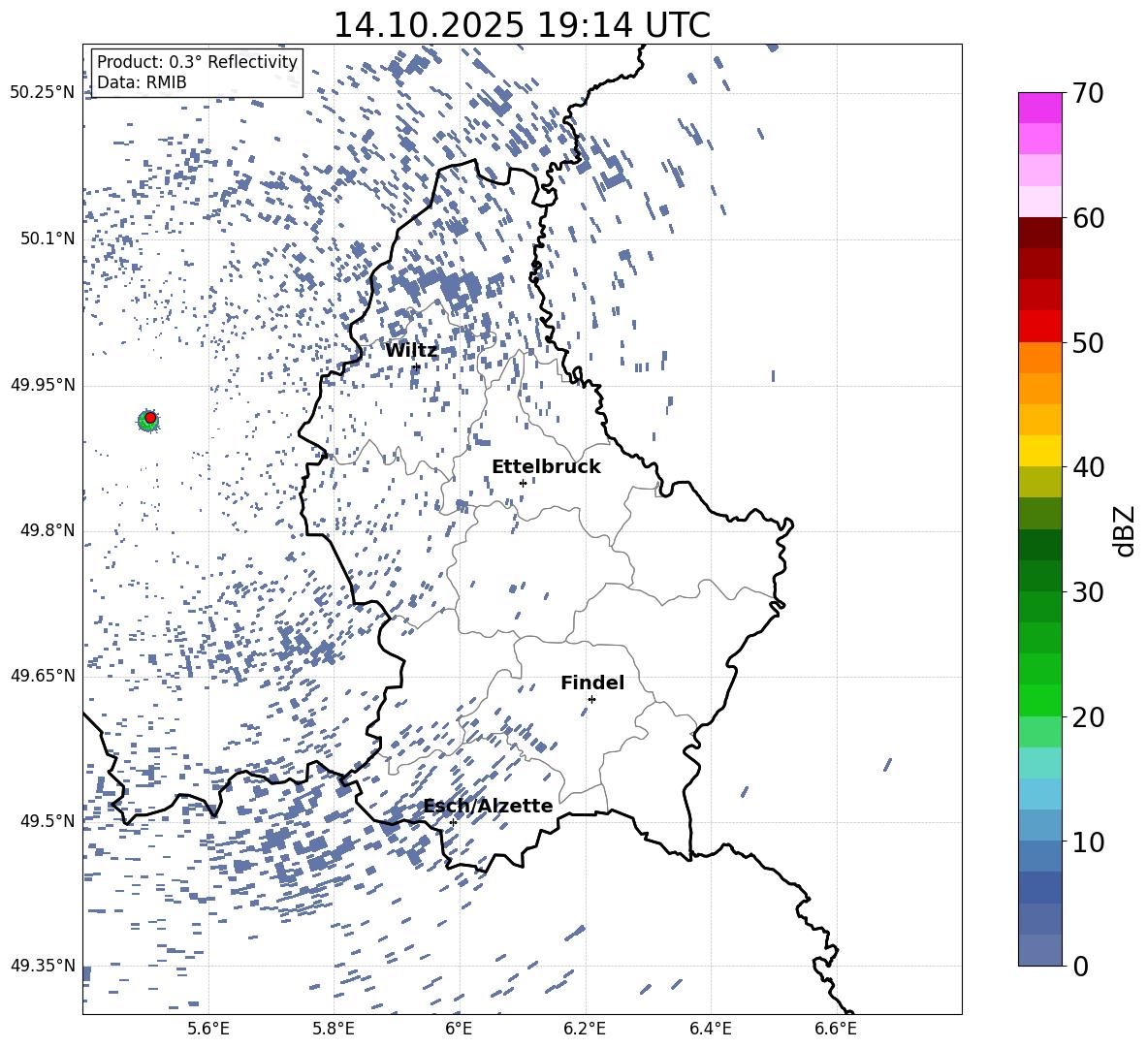The image size is (1148, 1048).
Task: Click the 49.5°N latitude label
Action: [48, 821]
